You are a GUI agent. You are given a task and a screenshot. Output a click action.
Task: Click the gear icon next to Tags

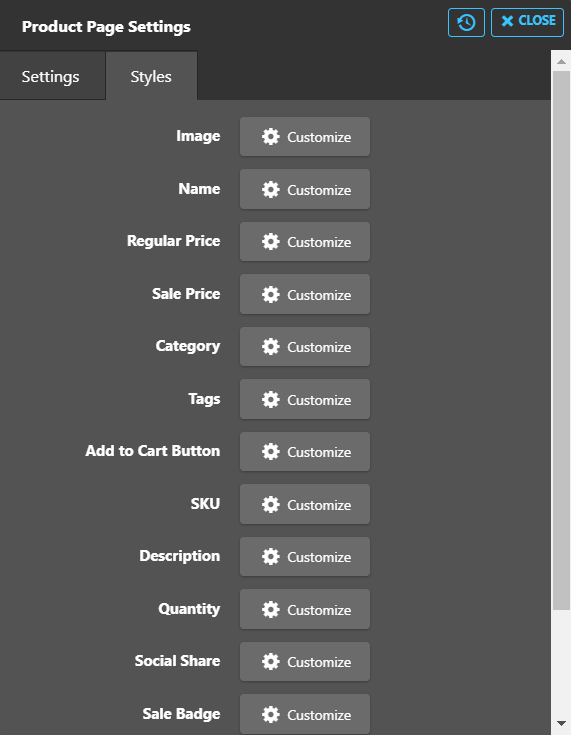pyautogui.click(x=270, y=399)
